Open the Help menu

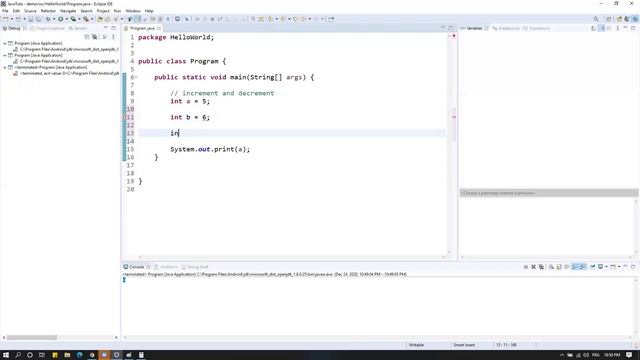coord(149,11)
